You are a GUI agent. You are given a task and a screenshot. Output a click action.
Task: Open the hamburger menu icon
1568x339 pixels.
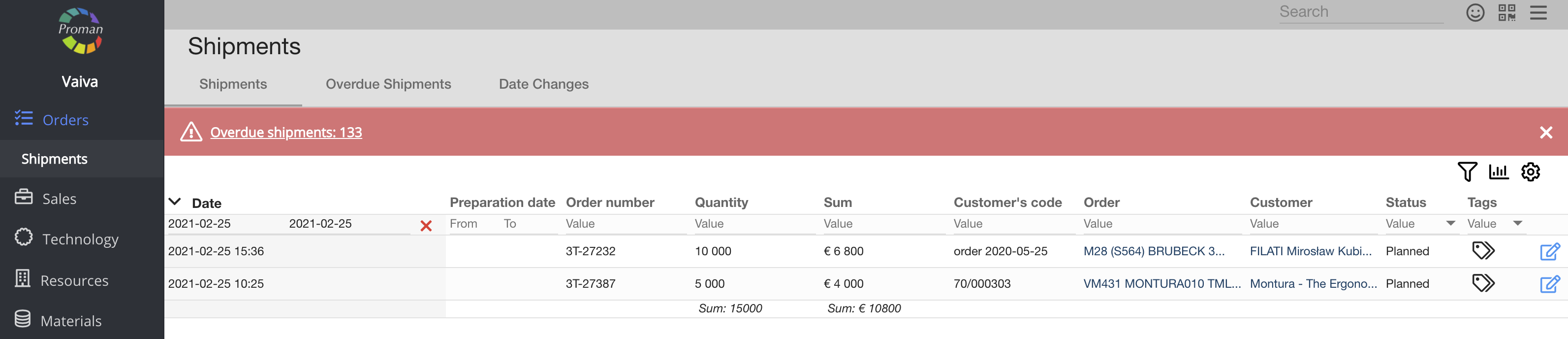click(x=1538, y=13)
